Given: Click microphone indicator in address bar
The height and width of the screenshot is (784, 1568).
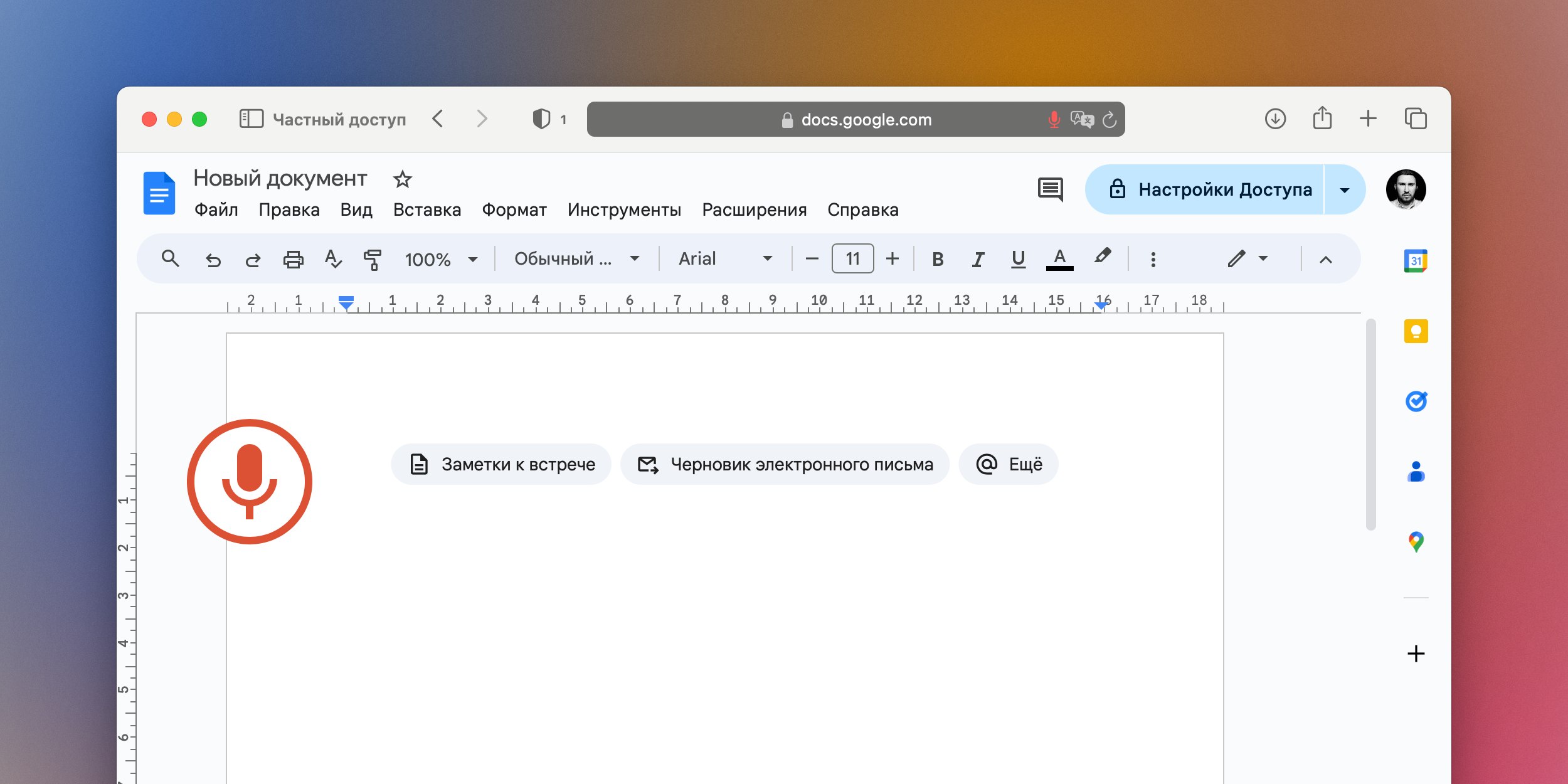Looking at the screenshot, I should click(x=1054, y=119).
